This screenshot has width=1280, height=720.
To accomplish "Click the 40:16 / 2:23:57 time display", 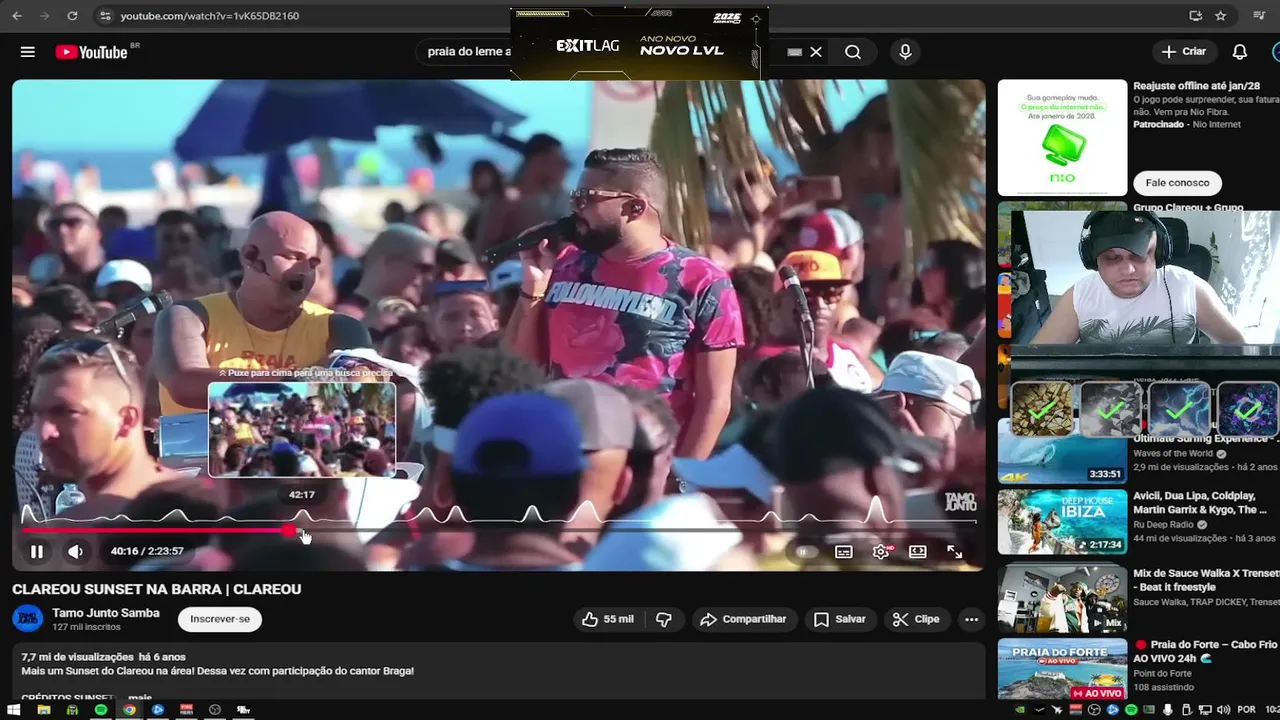I will pyautogui.click(x=147, y=551).
